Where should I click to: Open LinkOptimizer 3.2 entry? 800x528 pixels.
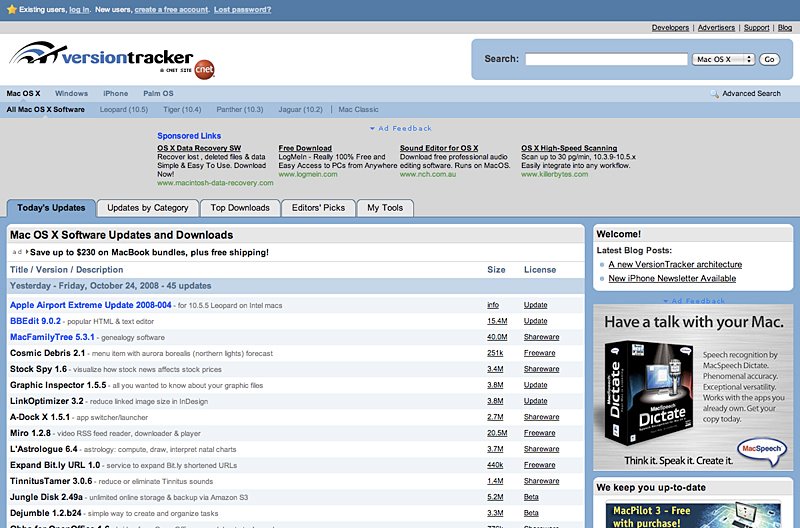click(x=46, y=401)
